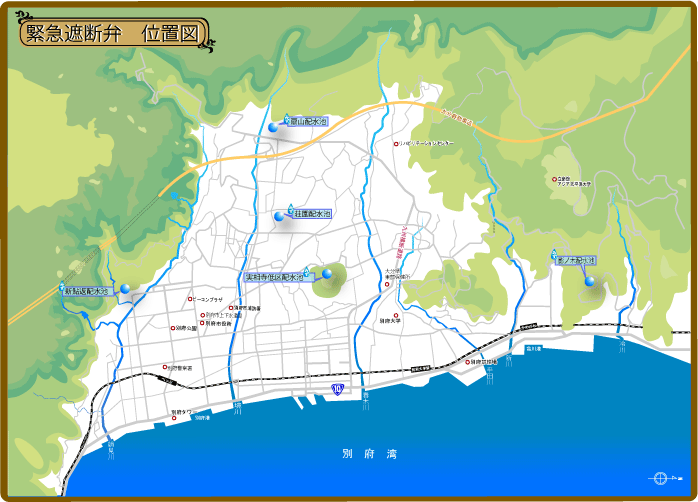Click the red marker for 立命館アジア太平洋大学
The image size is (698, 502).
click(x=556, y=180)
